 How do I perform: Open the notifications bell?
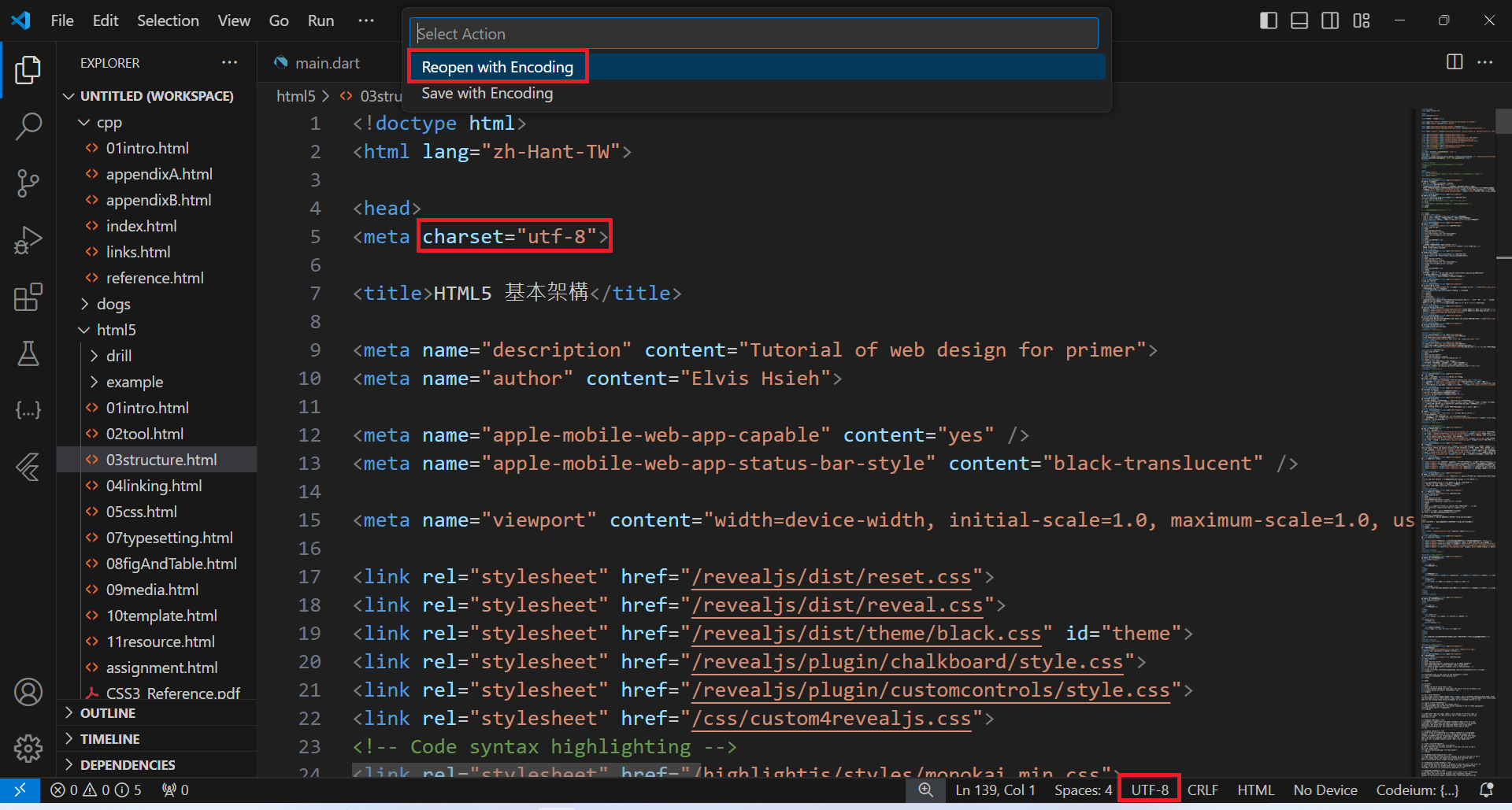coord(1488,790)
